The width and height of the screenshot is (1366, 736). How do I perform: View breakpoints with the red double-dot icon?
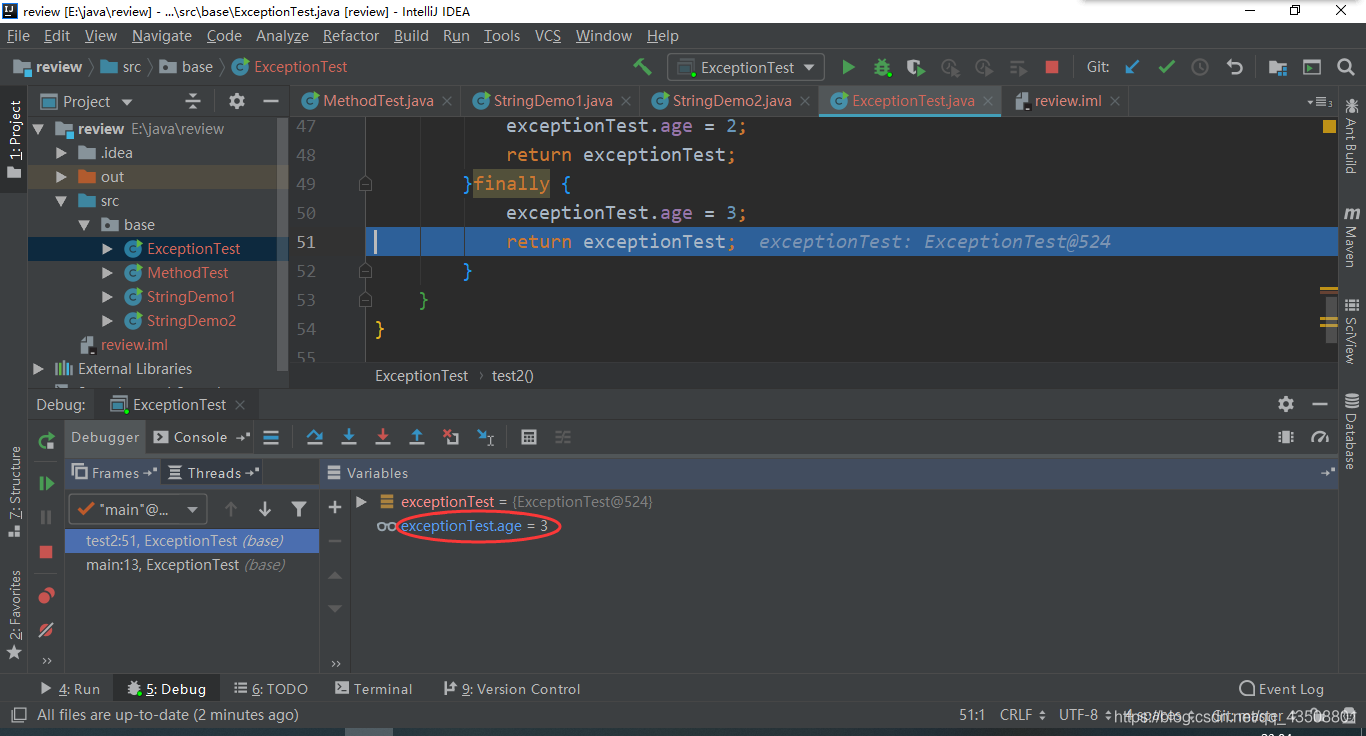pyautogui.click(x=46, y=596)
